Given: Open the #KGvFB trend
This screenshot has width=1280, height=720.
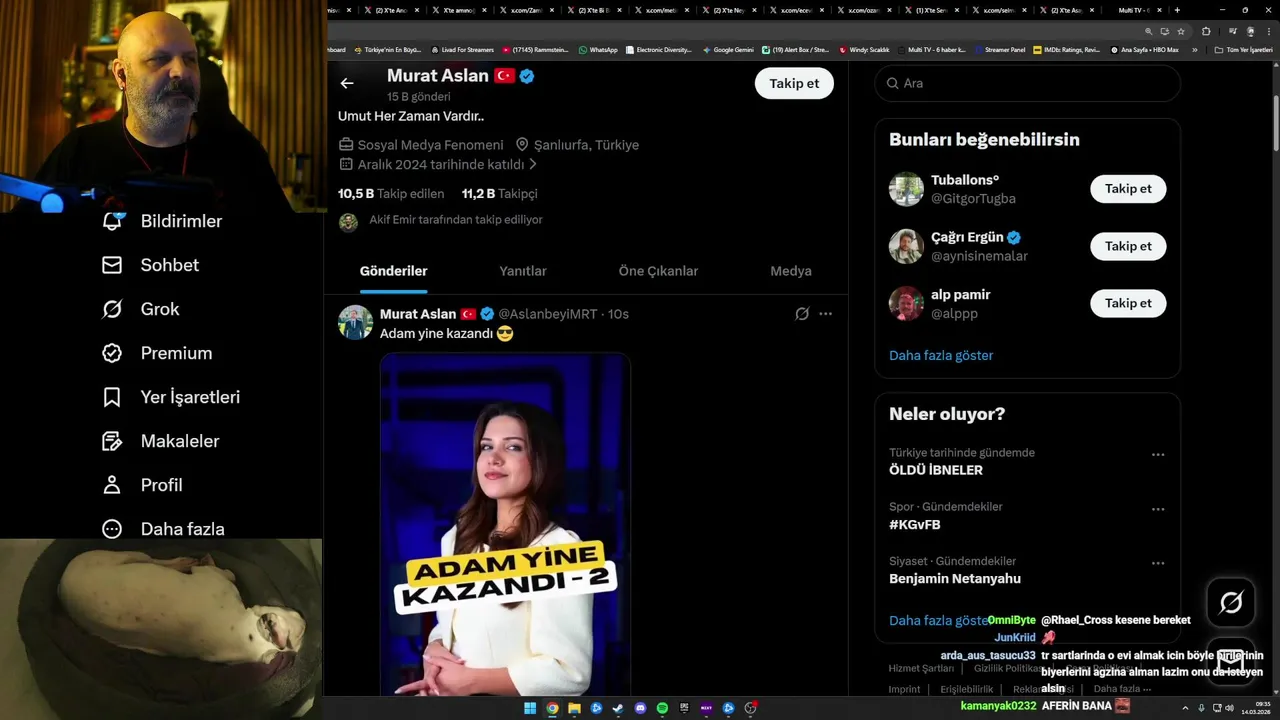Looking at the screenshot, I should coord(915,525).
